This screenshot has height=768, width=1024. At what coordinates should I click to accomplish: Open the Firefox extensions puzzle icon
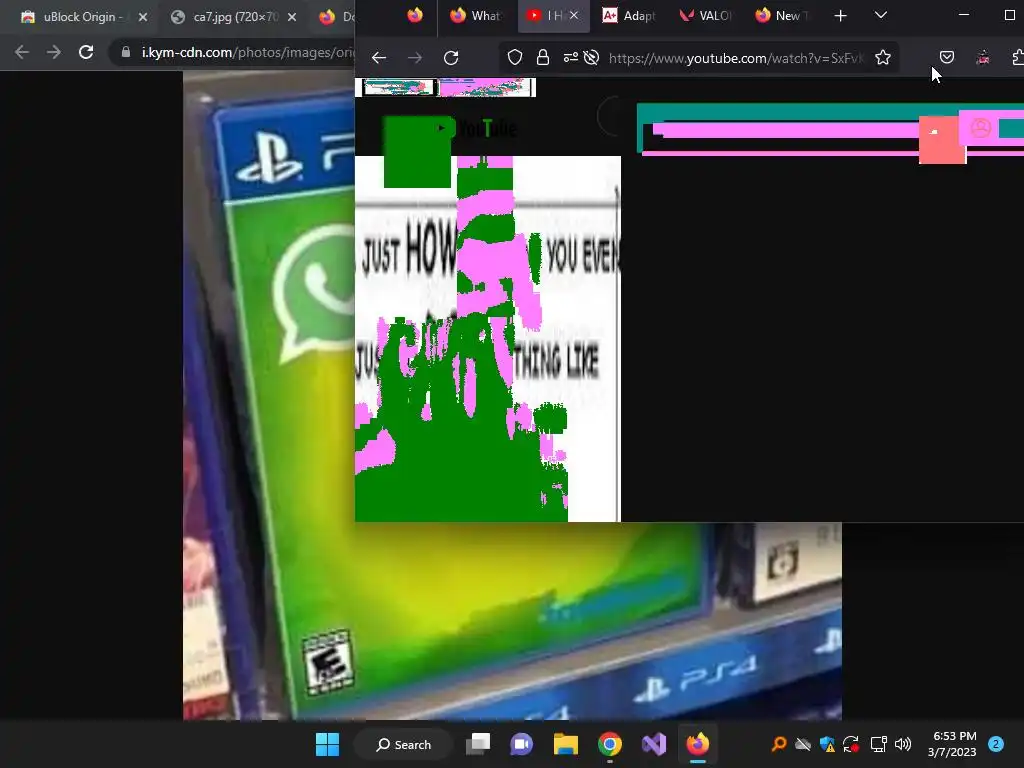click(1017, 58)
